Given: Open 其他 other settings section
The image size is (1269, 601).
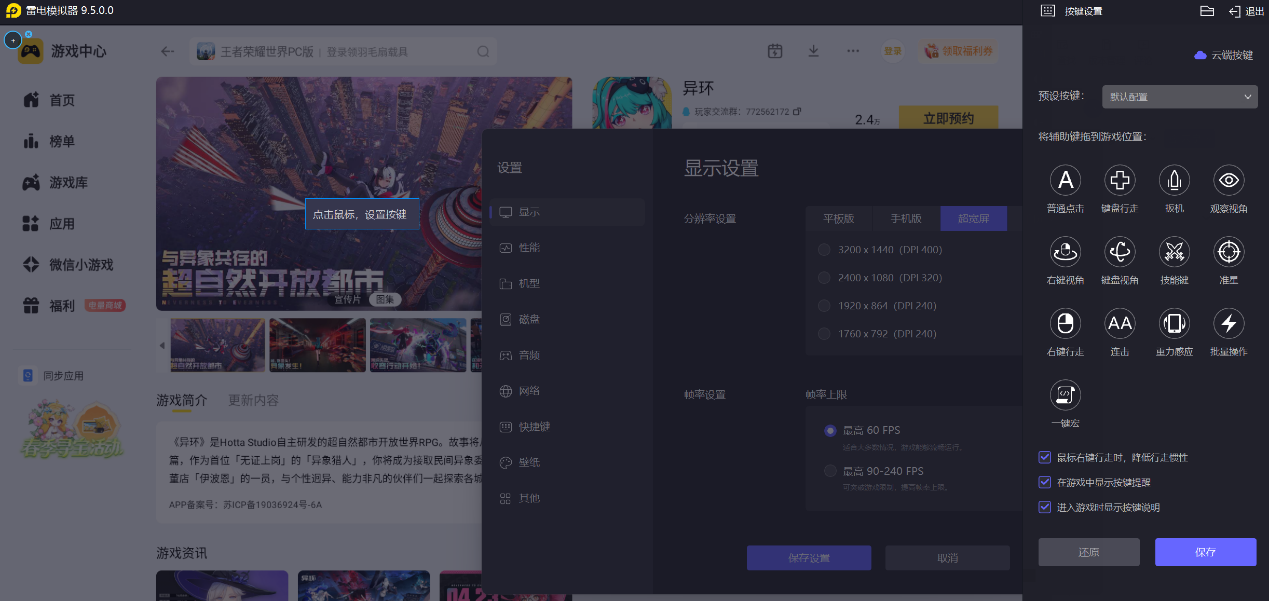Looking at the screenshot, I should [569, 498].
